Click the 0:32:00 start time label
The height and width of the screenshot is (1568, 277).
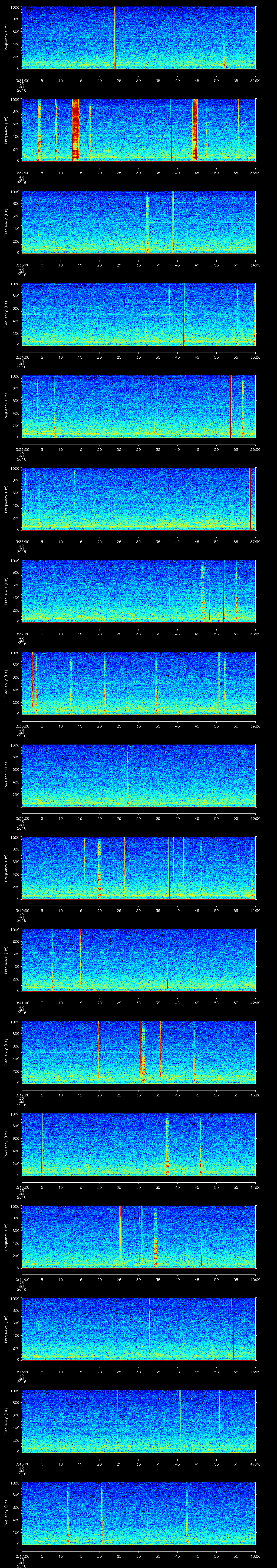pyautogui.click(x=22, y=173)
